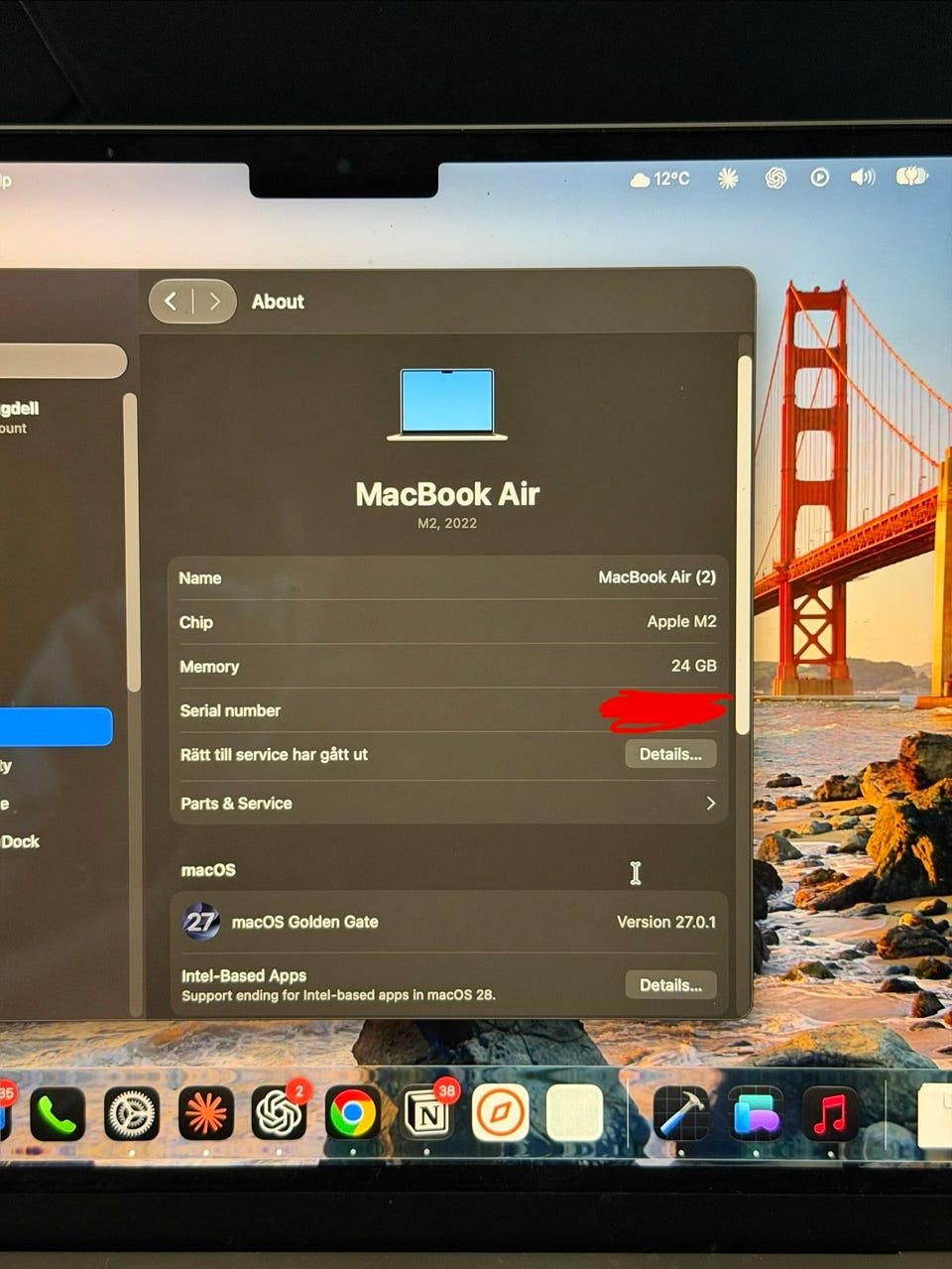Screen dimensions: 952x1269
Task: Open the blue and purple app in the Dock
Action: [x=757, y=1114]
